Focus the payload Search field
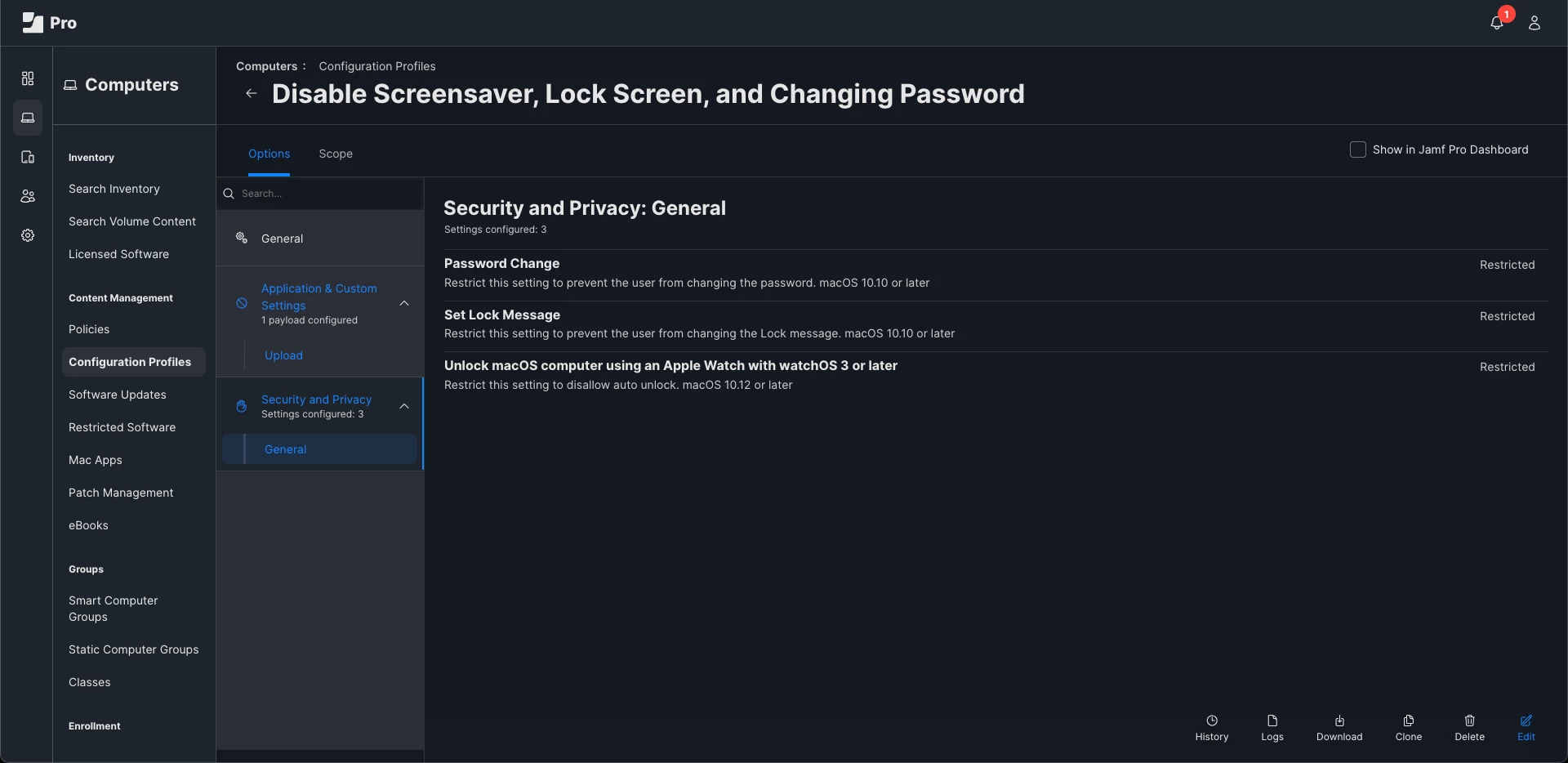1568x763 pixels. click(320, 194)
